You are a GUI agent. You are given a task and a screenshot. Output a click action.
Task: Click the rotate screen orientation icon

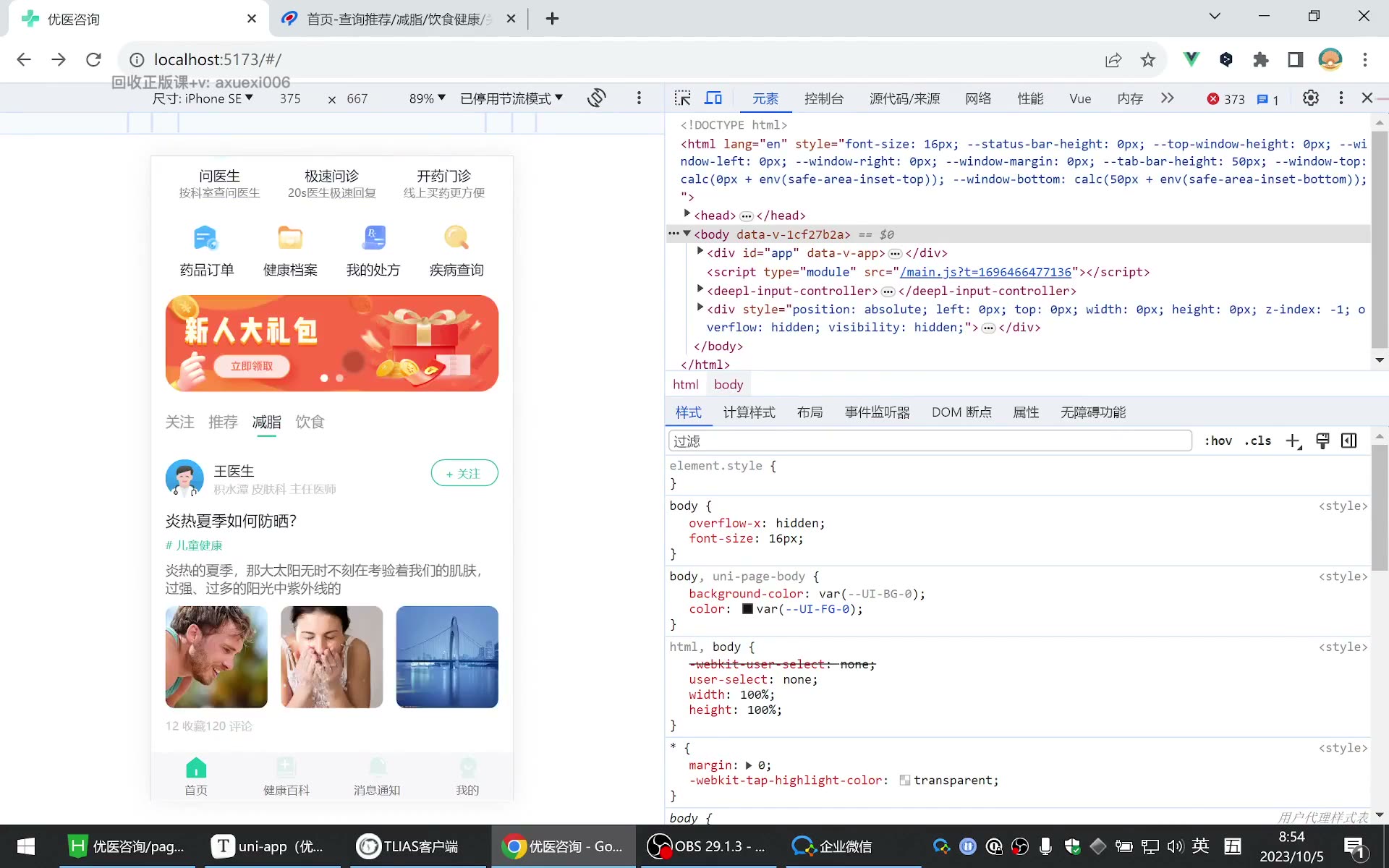click(x=596, y=98)
